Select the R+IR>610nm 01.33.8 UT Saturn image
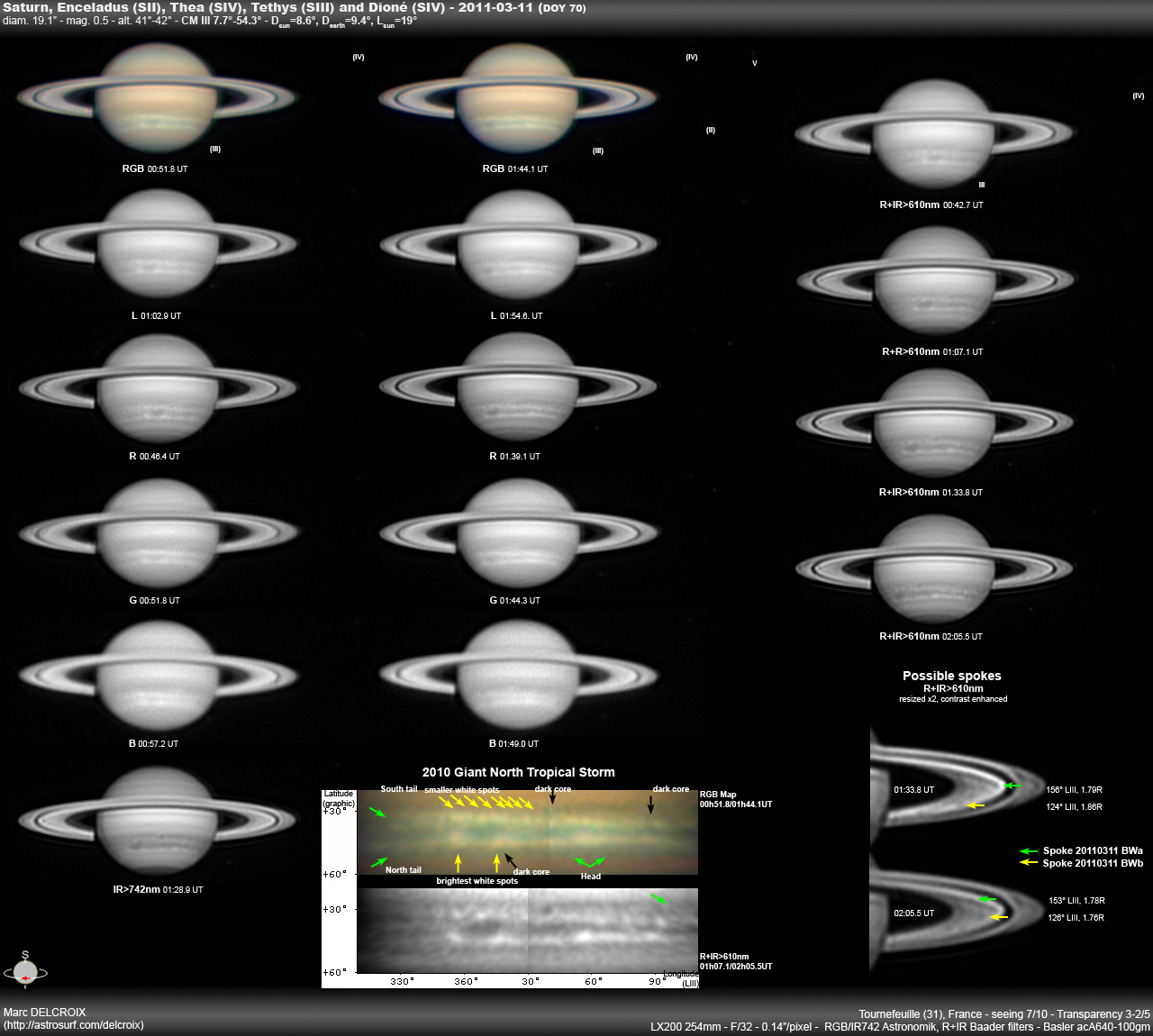Image resolution: width=1153 pixels, height=1036 pixels. [x=934, y=424]
